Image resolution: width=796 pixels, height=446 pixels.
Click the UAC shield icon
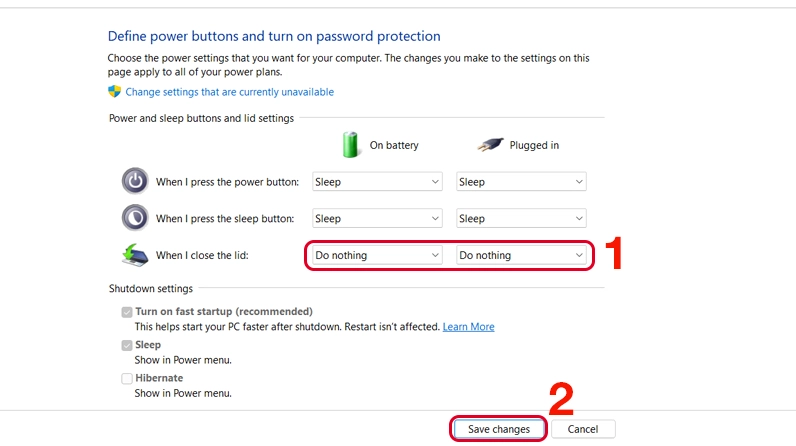(x=114, y=92)
